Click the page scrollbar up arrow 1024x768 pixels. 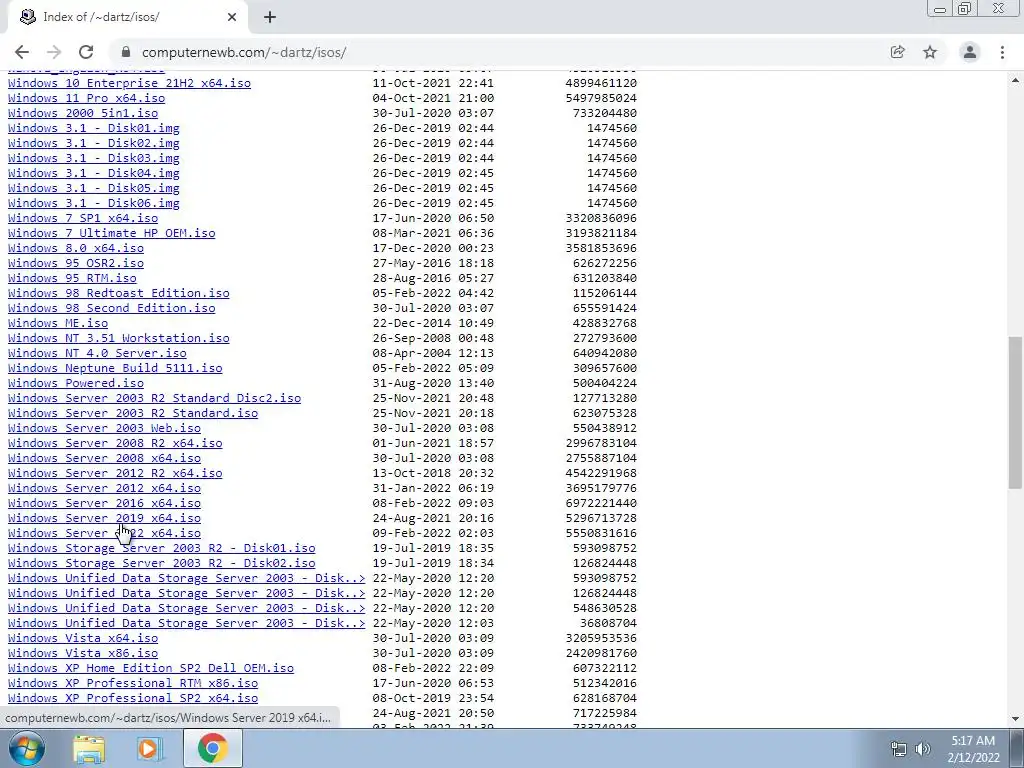pos(1015,80)
